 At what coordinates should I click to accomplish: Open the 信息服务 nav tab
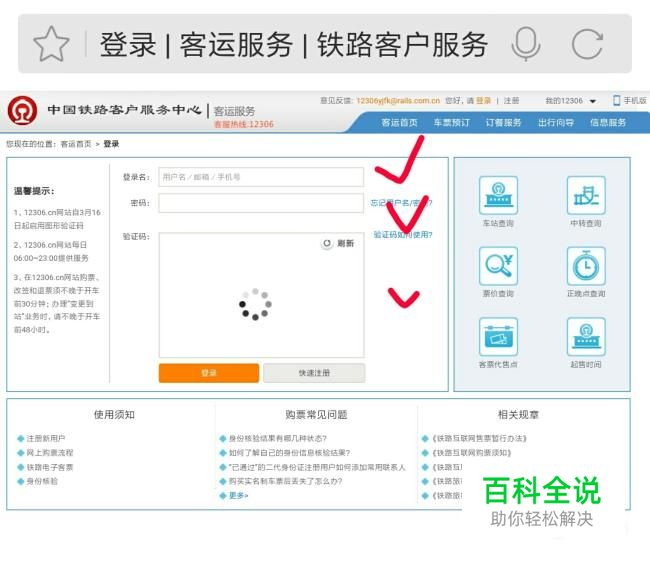608,123
